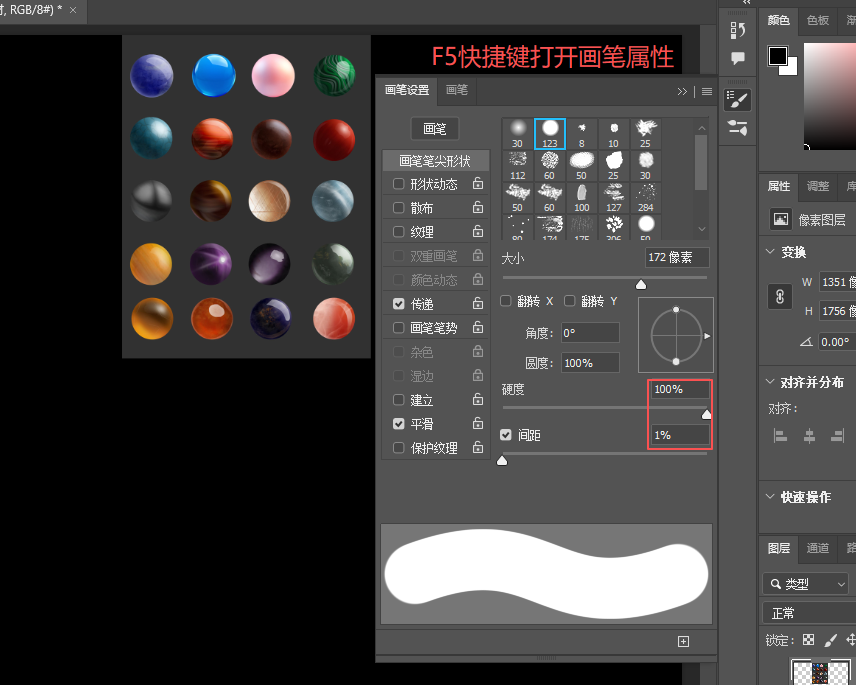Screen dimensions: 856x685
Task: Click the brush panel menu hamburger icon
Action: [707, 92]
